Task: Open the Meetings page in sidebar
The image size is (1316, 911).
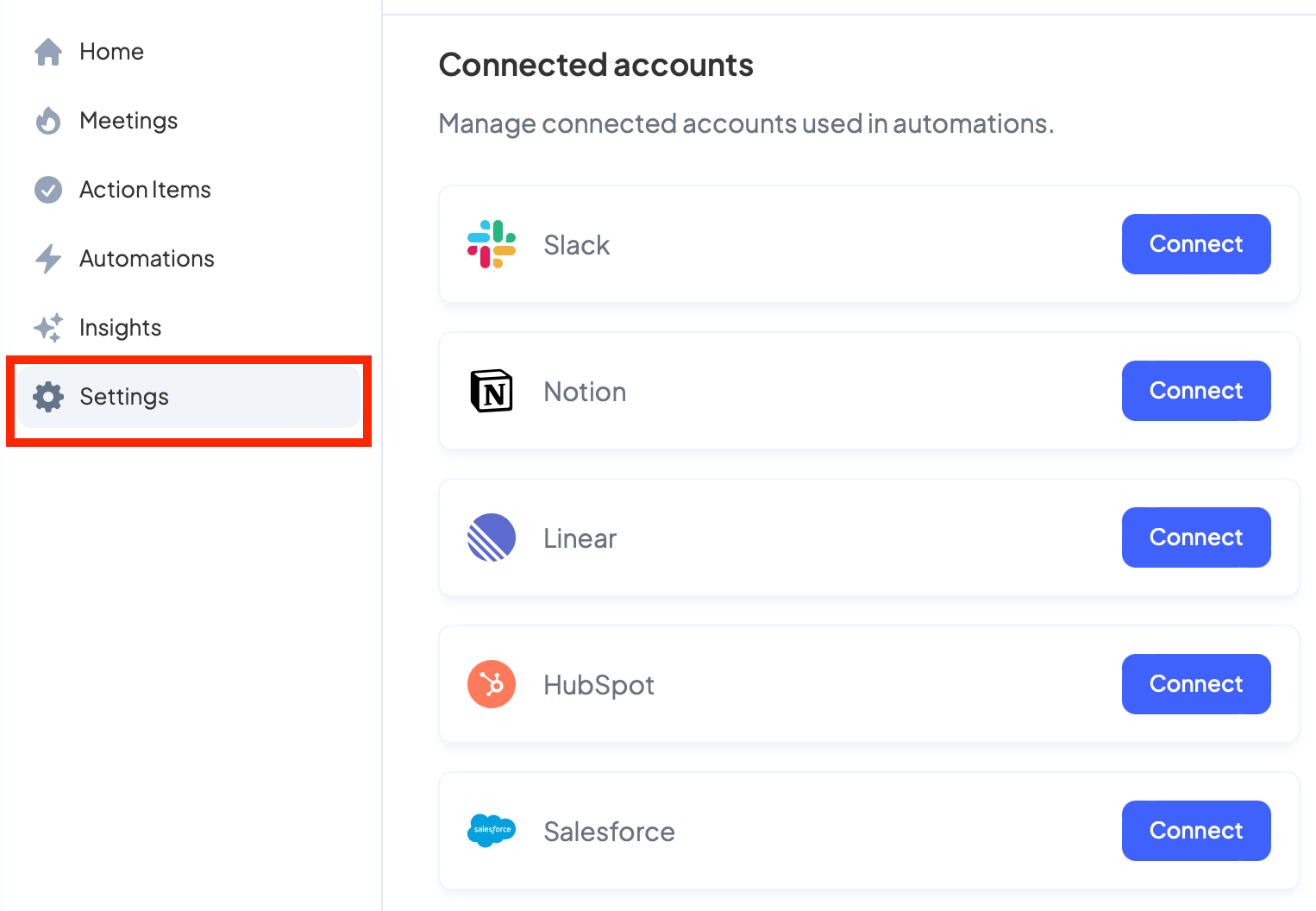Action: pos(128,121)
